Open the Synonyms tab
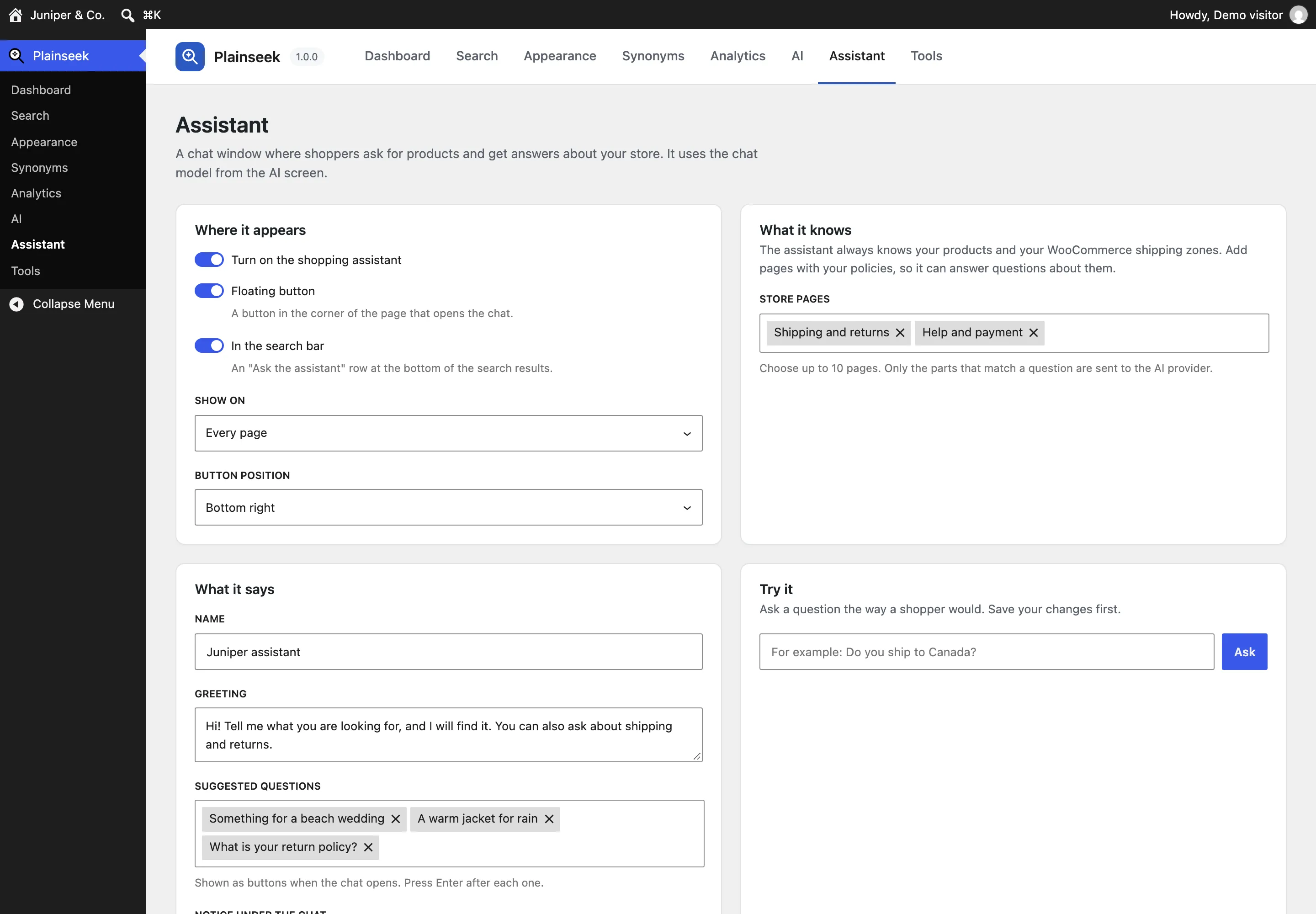The image size is (1316, 914). (653, 56)
